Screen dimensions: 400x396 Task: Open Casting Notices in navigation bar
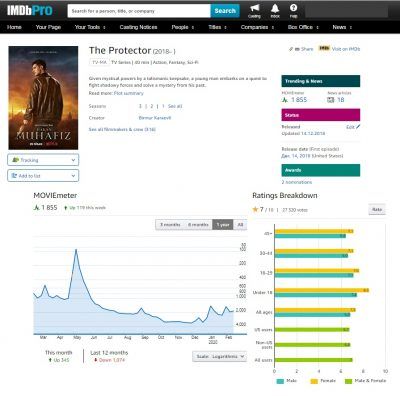(x=138, y=27)
